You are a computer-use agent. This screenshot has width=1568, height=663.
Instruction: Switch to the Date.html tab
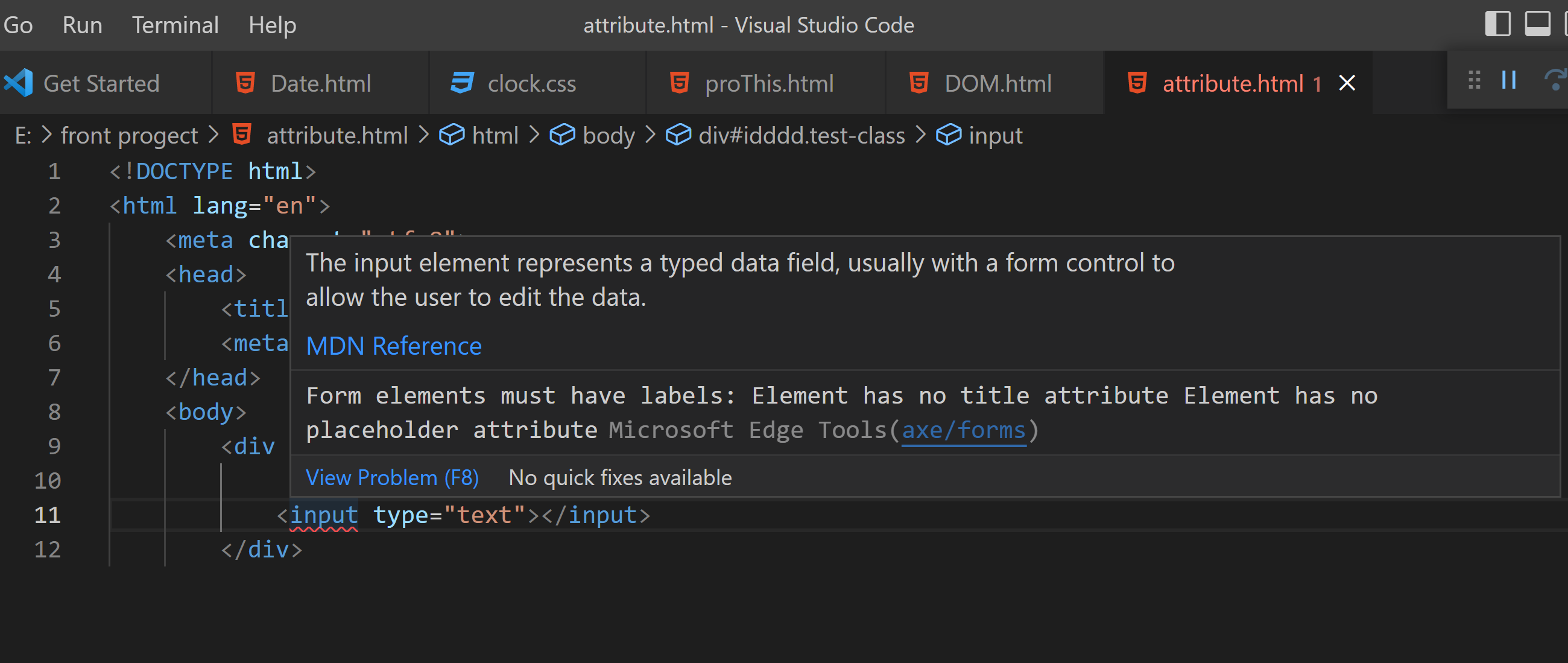point(321,83)
